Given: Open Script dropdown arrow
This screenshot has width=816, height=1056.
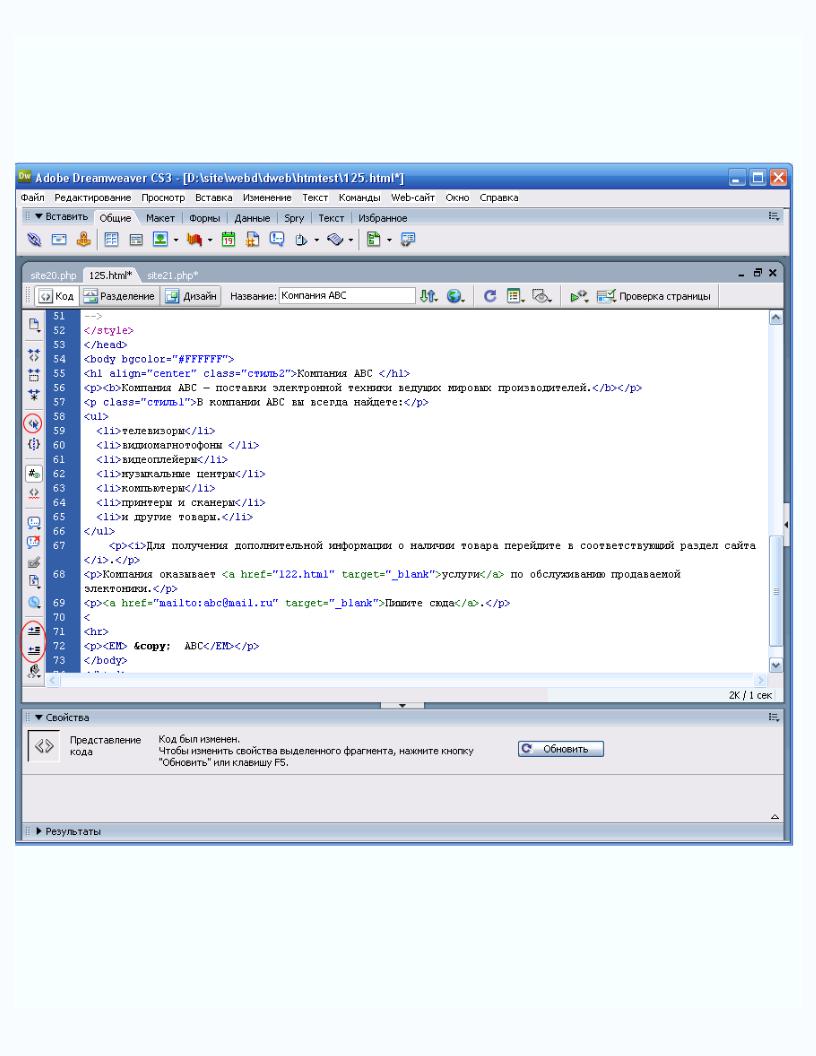Looking at the screenshot, I should click(351, 240).
